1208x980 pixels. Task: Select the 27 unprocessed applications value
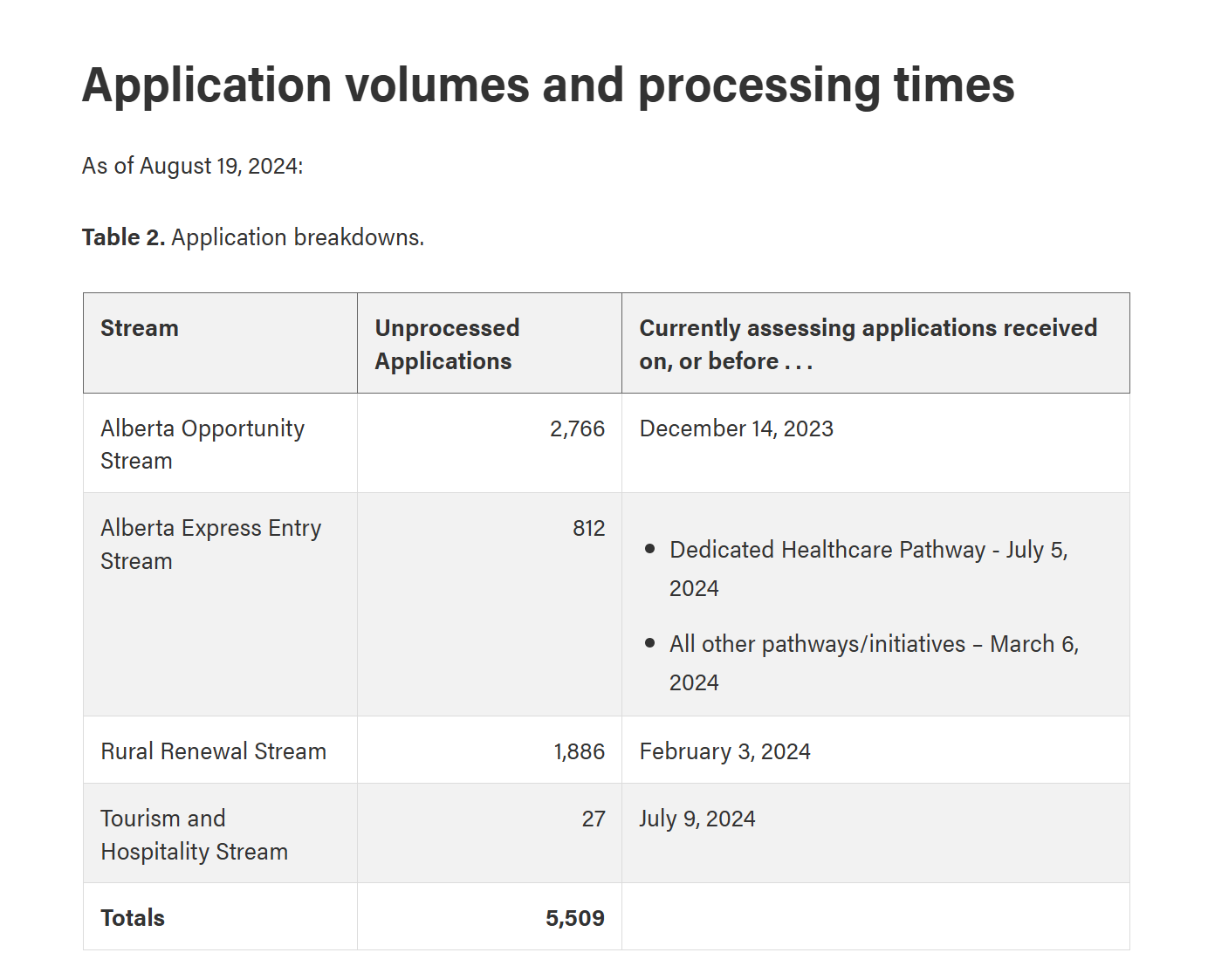[x=594, y=819]
